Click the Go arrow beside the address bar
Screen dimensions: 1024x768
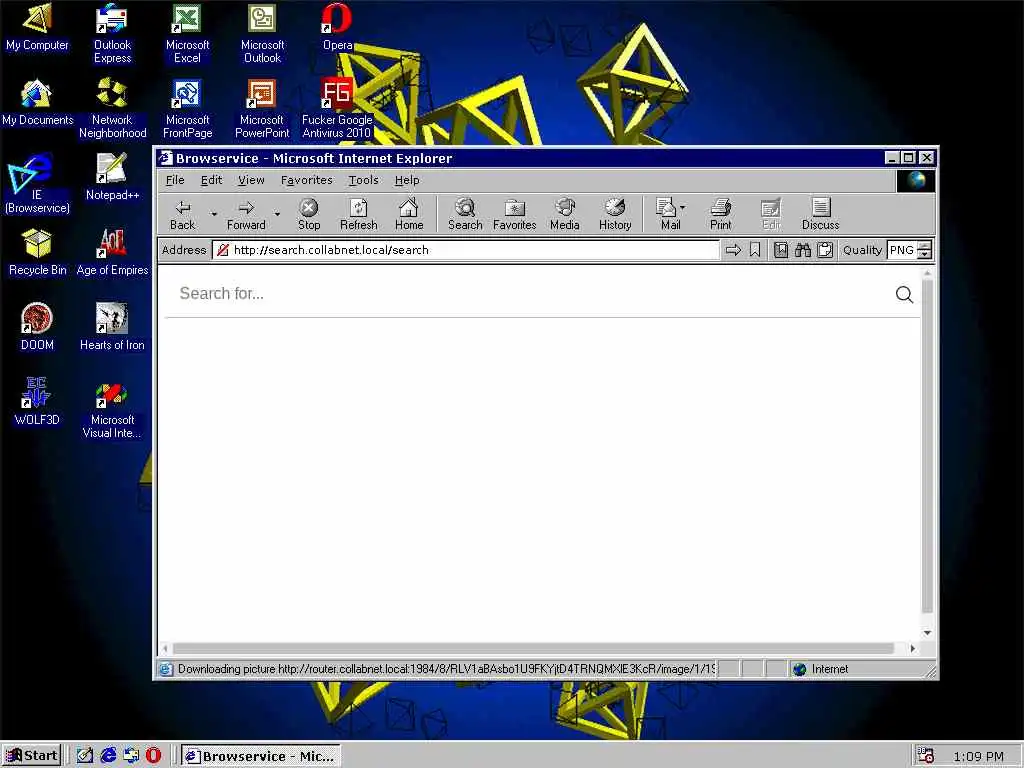pyautogui.click(x=733, y=250)
